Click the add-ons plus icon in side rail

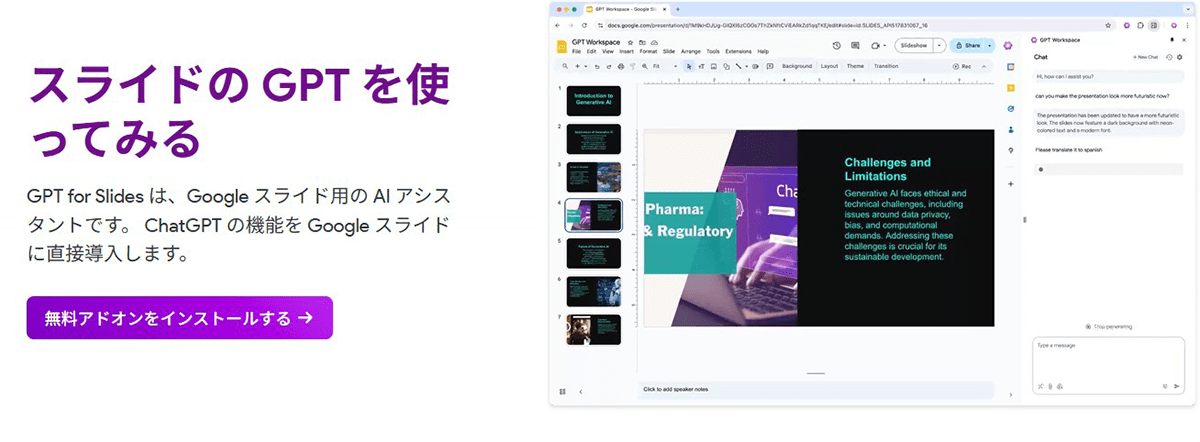[1011, 184]
